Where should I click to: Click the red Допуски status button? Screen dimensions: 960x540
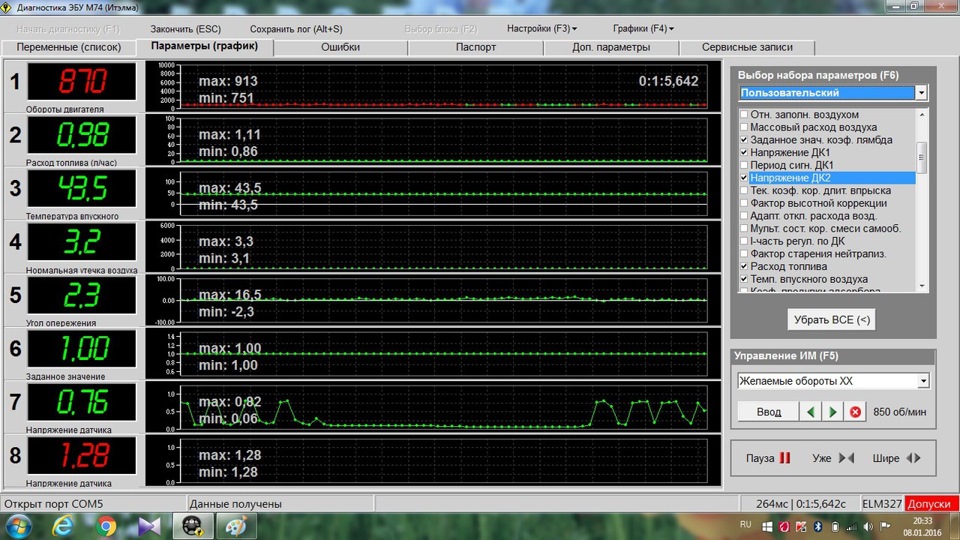pos(930,504)
